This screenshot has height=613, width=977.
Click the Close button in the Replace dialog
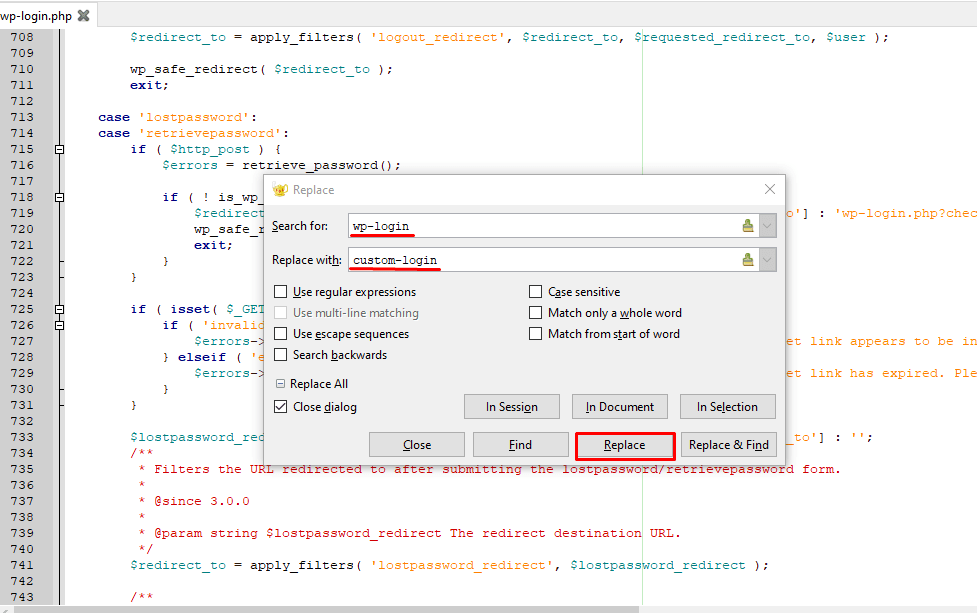point(417,445)
